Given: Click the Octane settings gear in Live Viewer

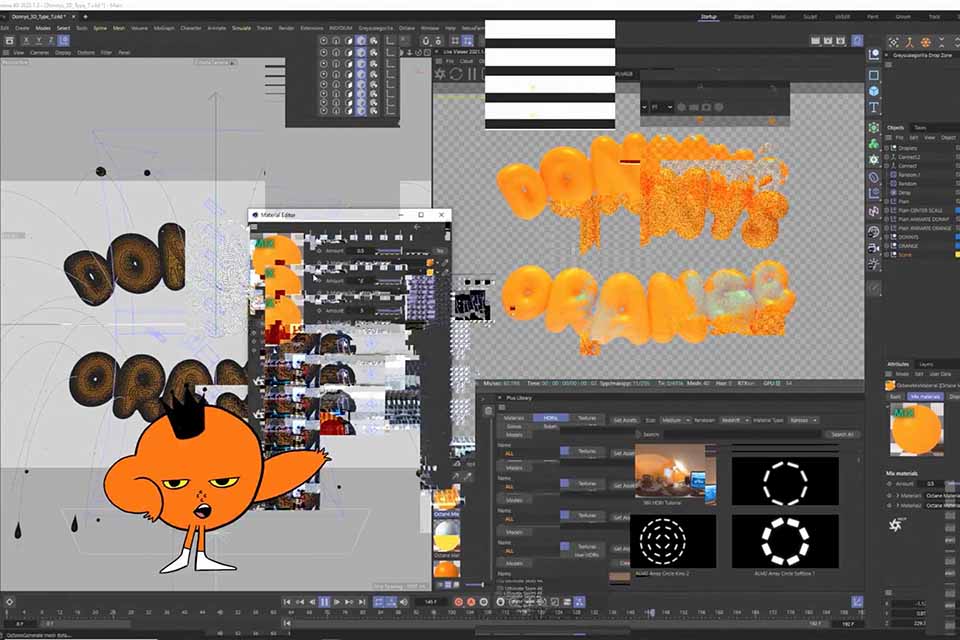Looking at the screenshot, I should pos(440,74).
